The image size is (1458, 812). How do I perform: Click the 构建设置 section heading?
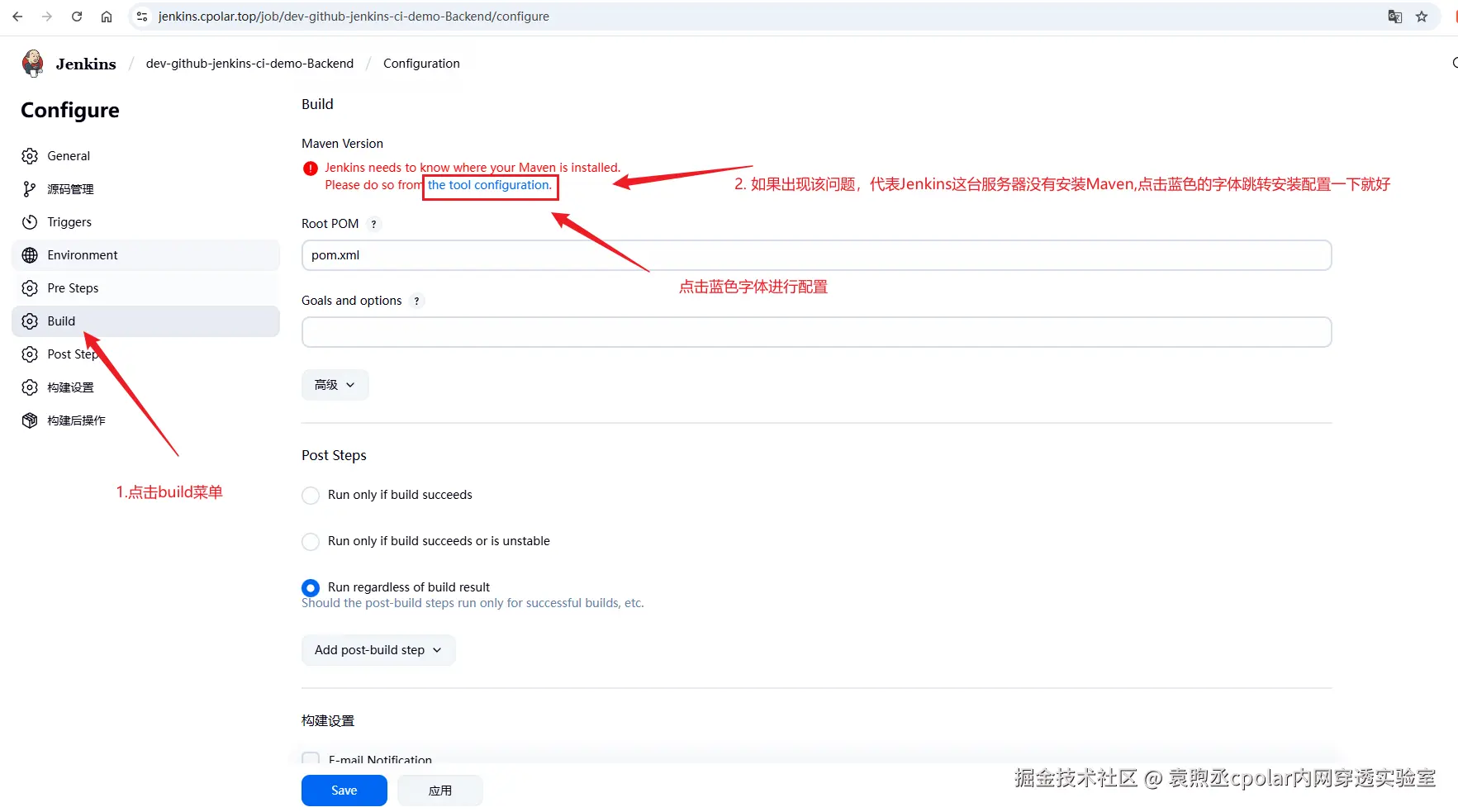tap(328, 721)
